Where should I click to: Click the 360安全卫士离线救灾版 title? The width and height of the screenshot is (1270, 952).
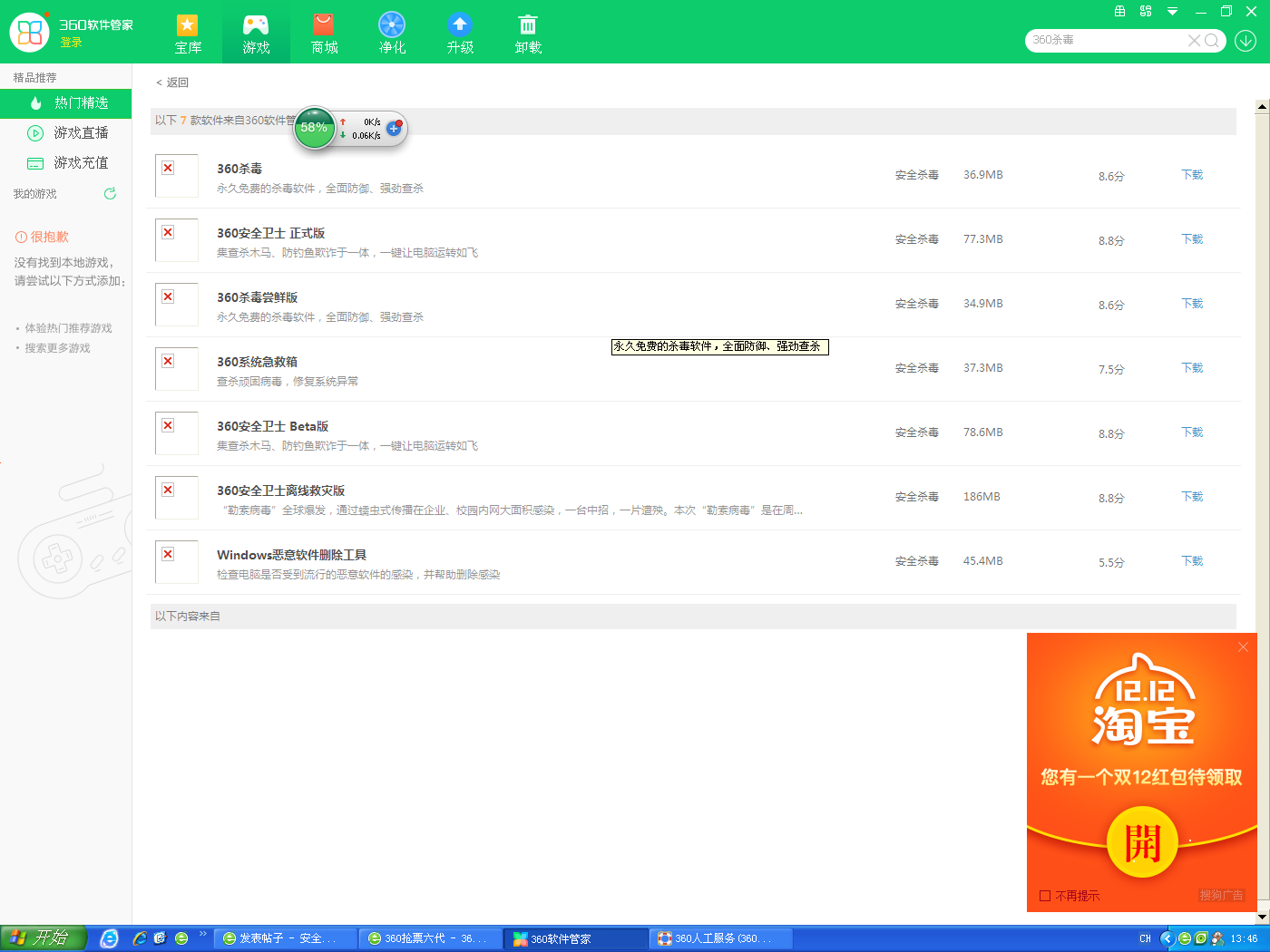click(x=280, y=491)
